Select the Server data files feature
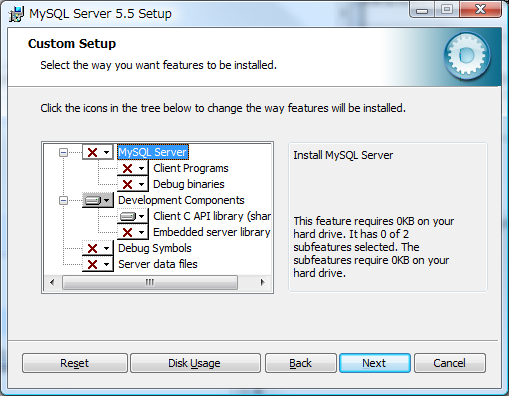Viewport: 509px width, 396px height. [158, 264]
